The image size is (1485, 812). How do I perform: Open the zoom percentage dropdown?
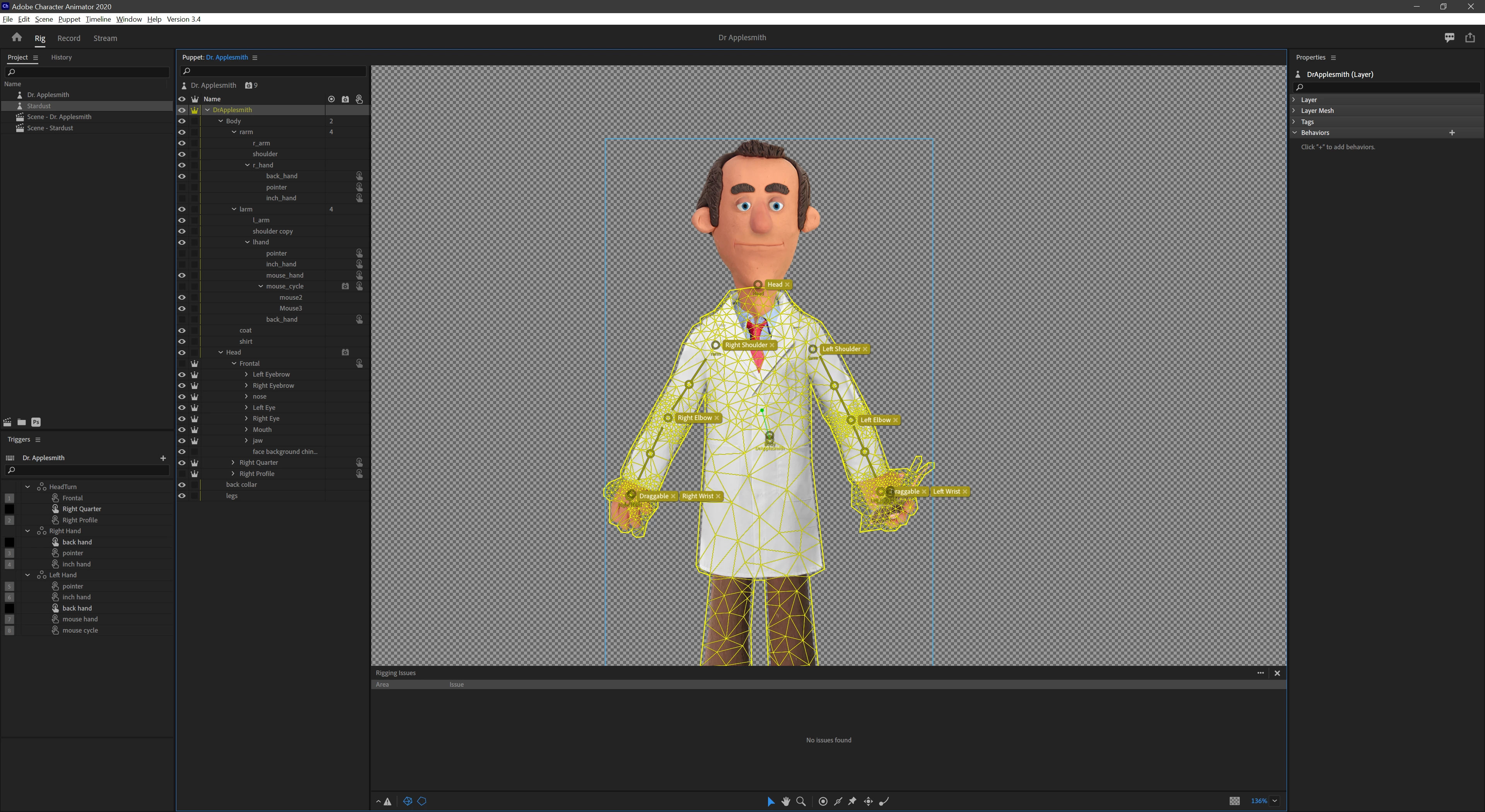click(x=1275, y=801)
